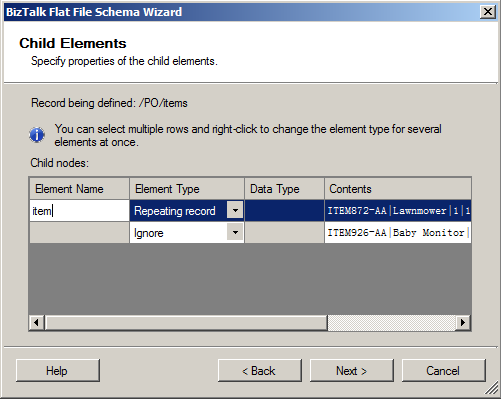
Task: Proceed with the Next > button
Action: click(x=352, y=371)
